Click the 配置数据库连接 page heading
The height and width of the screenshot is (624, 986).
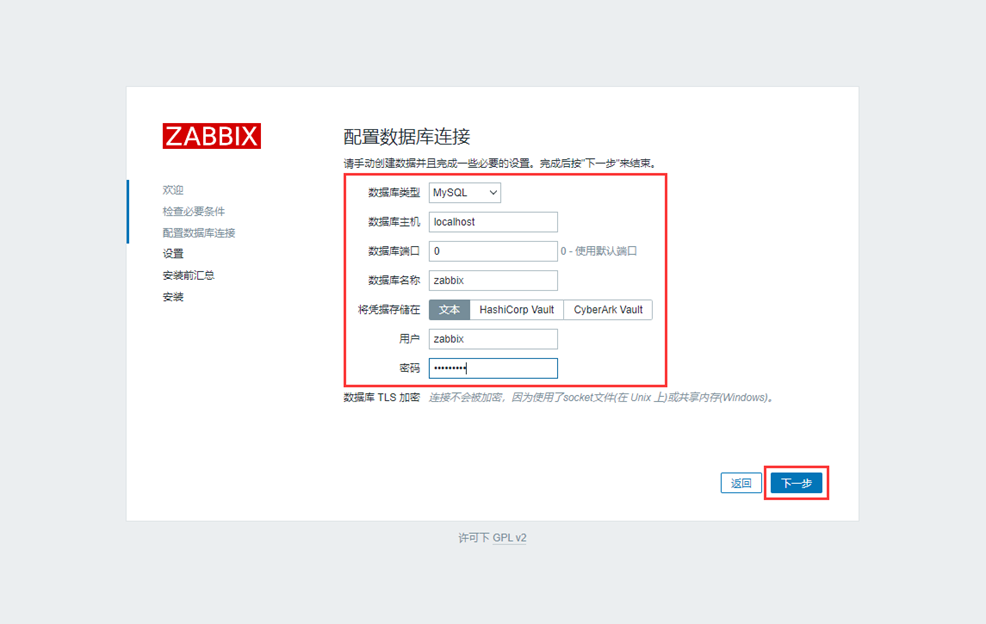[407, 136]
